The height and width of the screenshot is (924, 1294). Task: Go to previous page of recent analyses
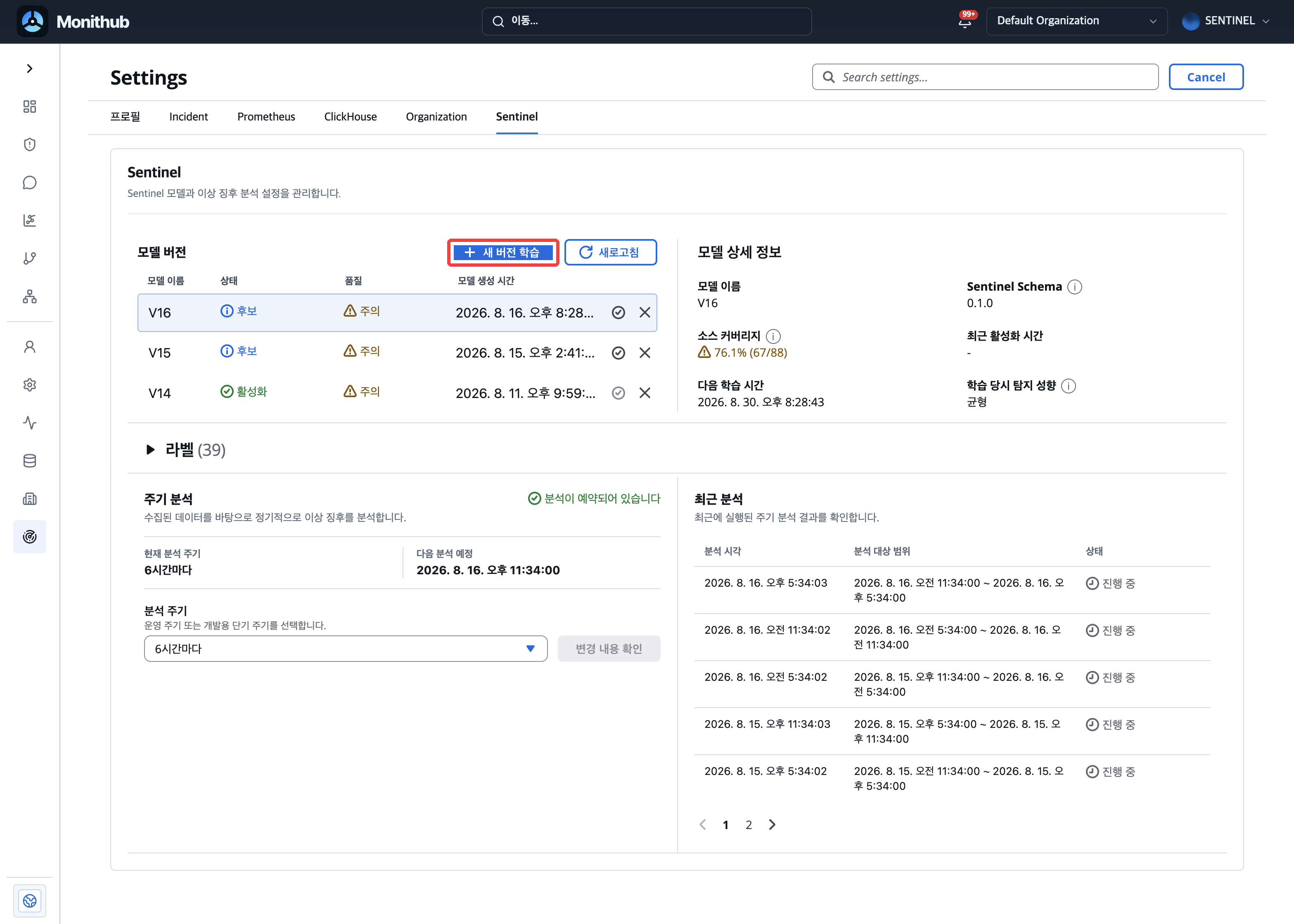(x=703, y=824)
